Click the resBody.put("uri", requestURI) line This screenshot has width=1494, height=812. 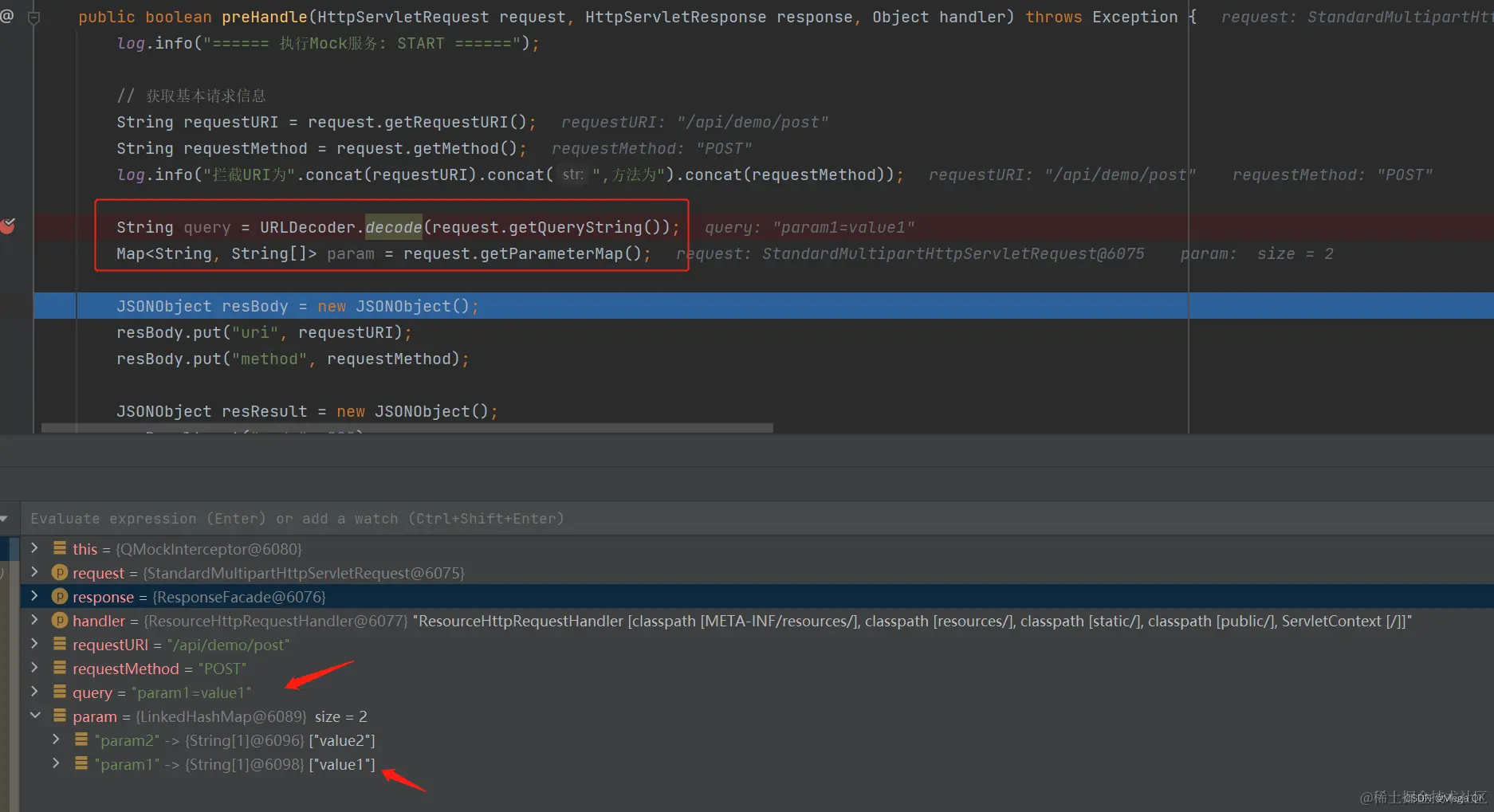click(x=264, y=332)
